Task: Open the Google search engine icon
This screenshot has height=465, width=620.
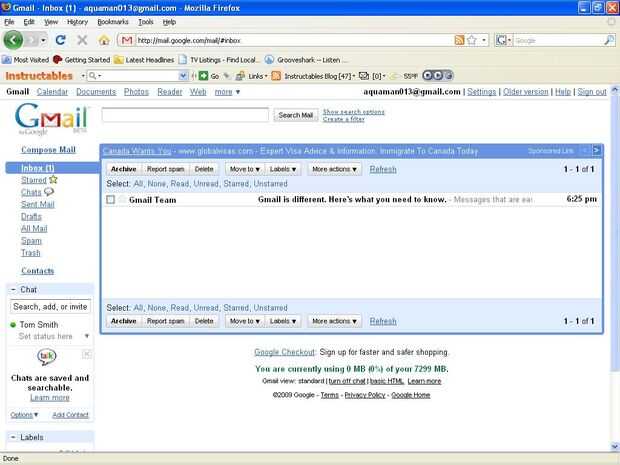Action: [x=501, y=40]
